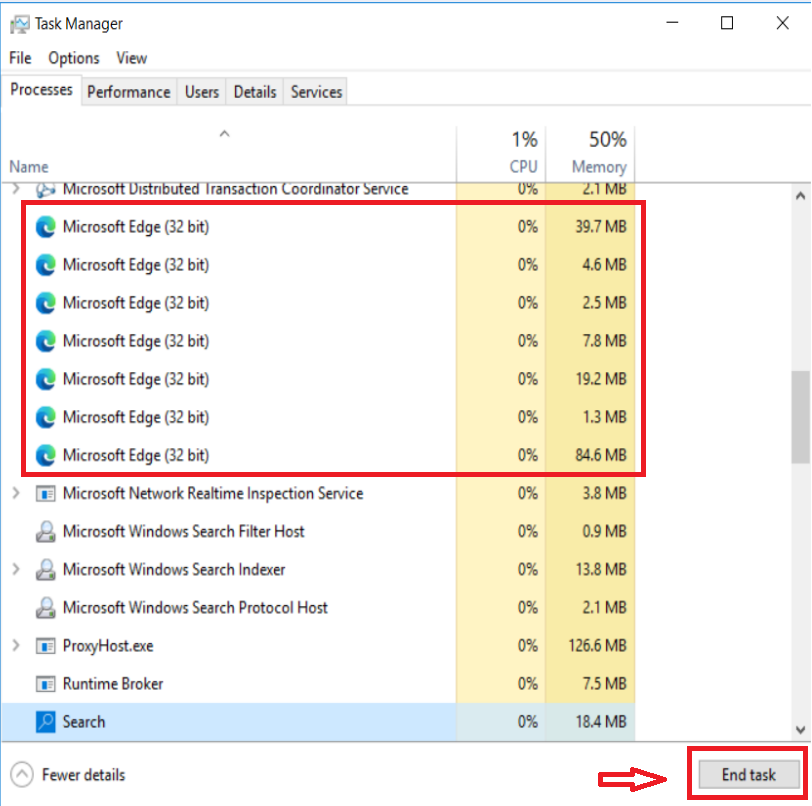Click the Edge icon on the 7.8 MB row

(46, 341)
